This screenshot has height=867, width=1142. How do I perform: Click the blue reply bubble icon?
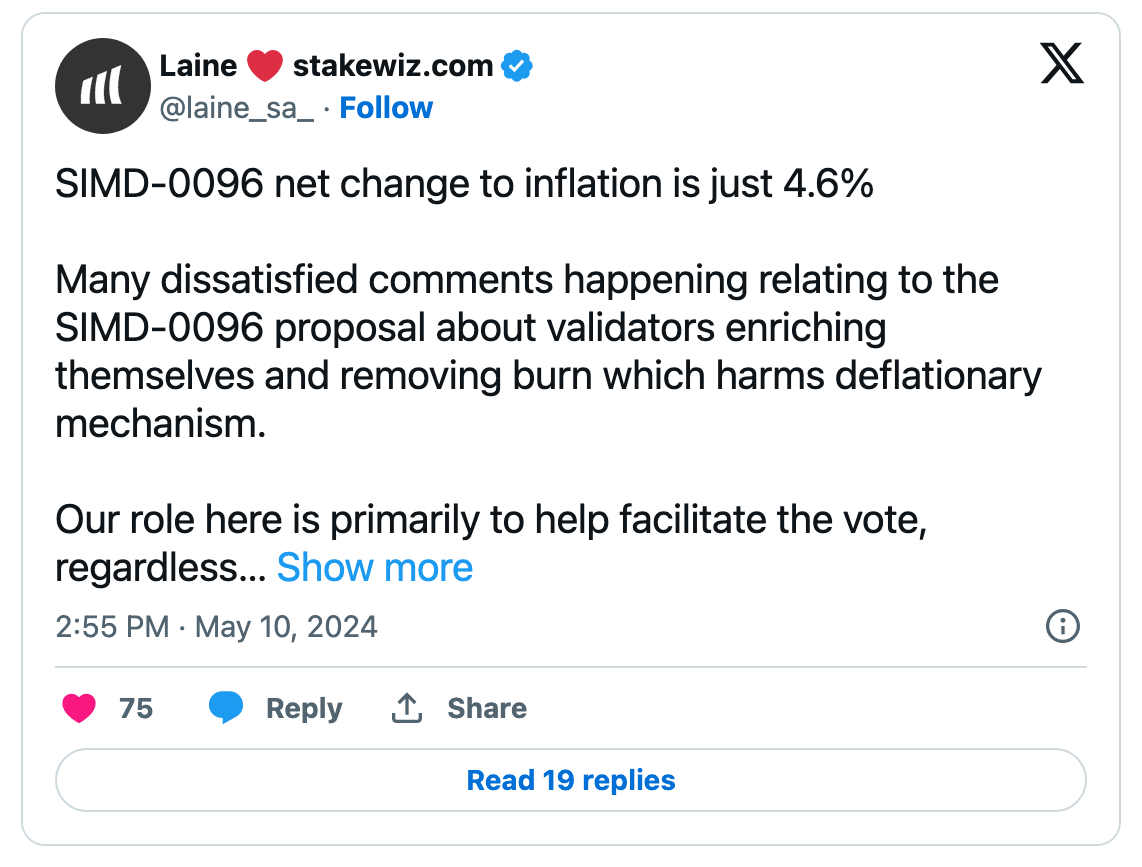[x=226, y=708]
